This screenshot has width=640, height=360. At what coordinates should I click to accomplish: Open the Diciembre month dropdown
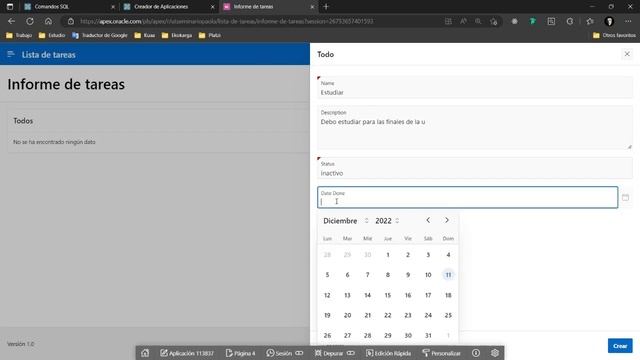click(x=345, y=221)
